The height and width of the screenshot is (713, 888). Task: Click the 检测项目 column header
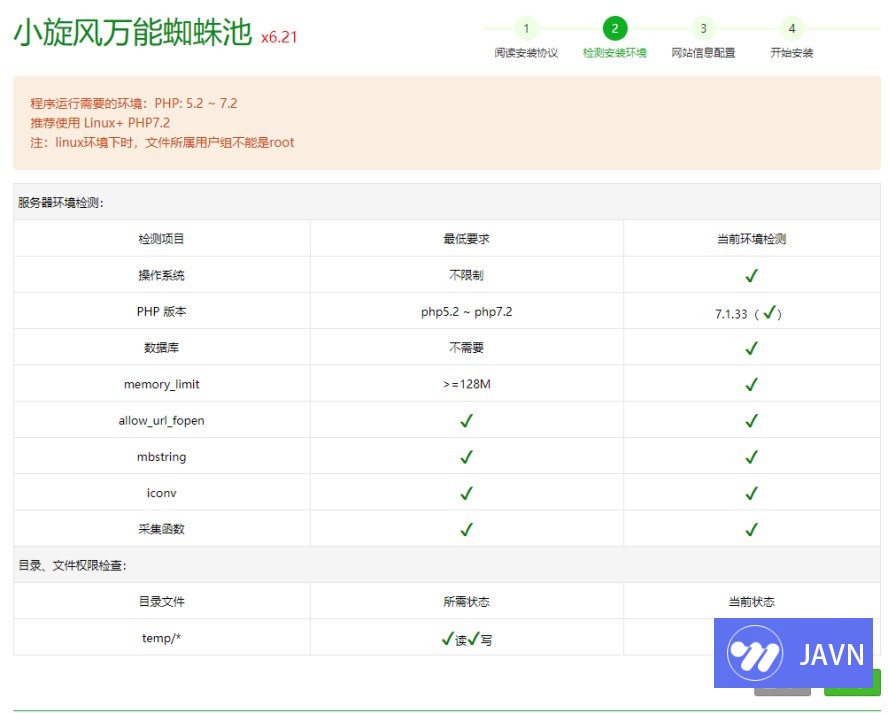click(x=161, y=239)
